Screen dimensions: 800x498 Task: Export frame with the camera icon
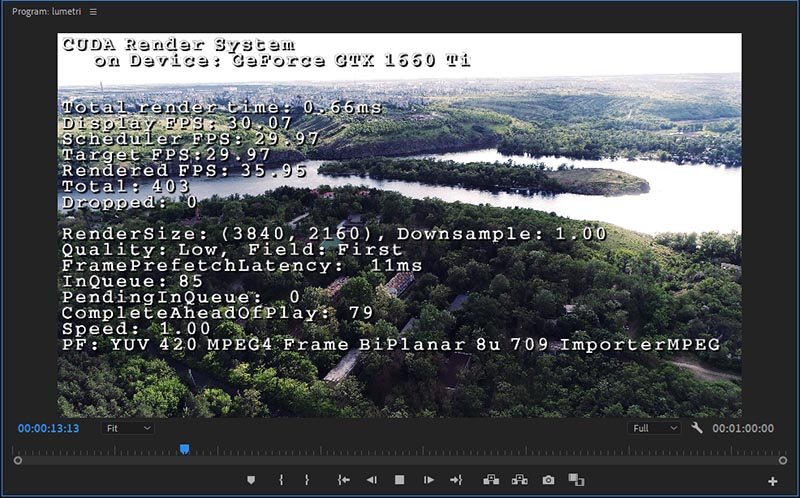[548, 480]
